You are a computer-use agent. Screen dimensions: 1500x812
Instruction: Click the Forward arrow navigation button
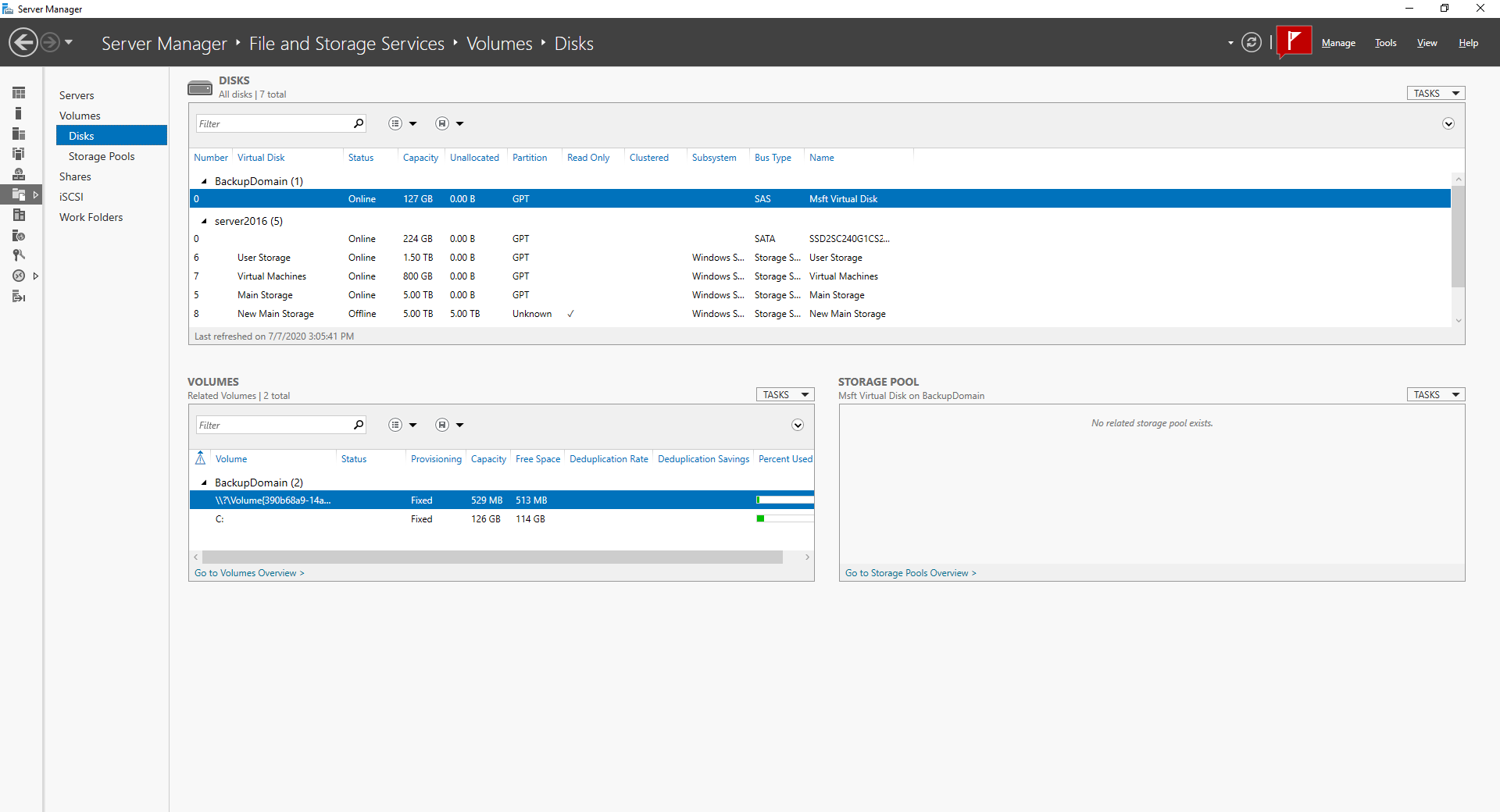pyautogui.click(x=50, y=42)
